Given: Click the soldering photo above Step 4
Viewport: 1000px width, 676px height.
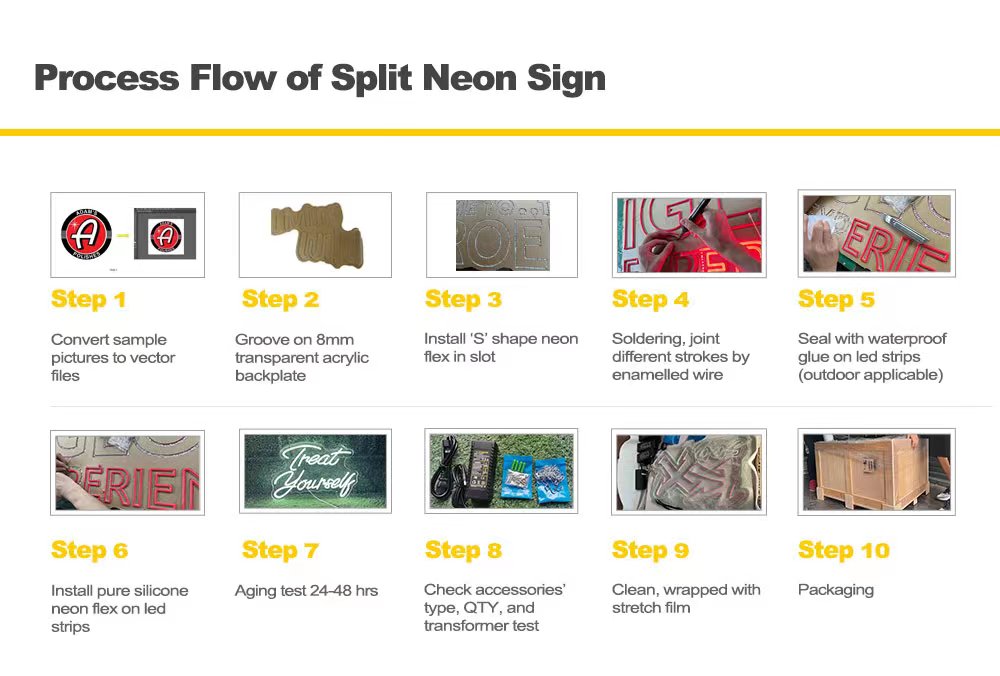Looking at the screenshot, I should tap(689, 235).
